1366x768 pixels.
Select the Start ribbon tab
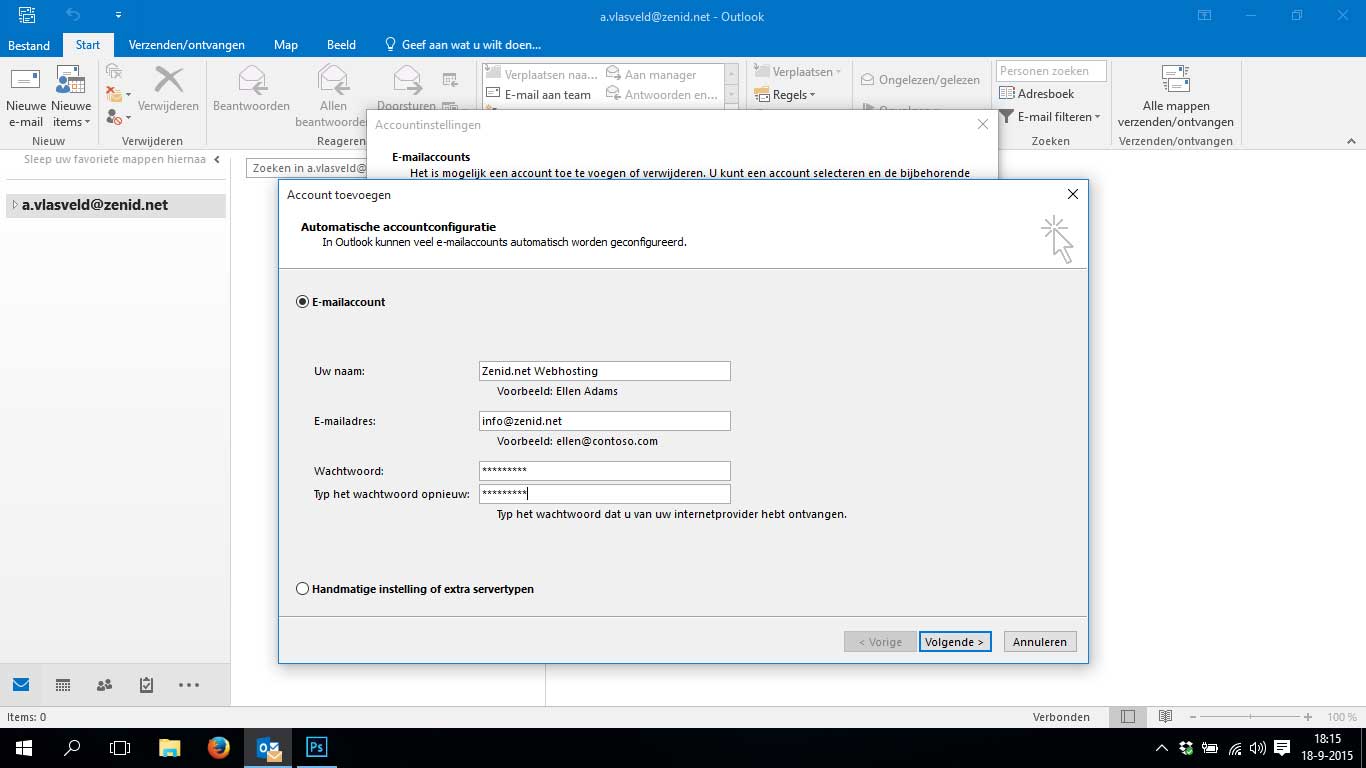click(x=88, y=45)
